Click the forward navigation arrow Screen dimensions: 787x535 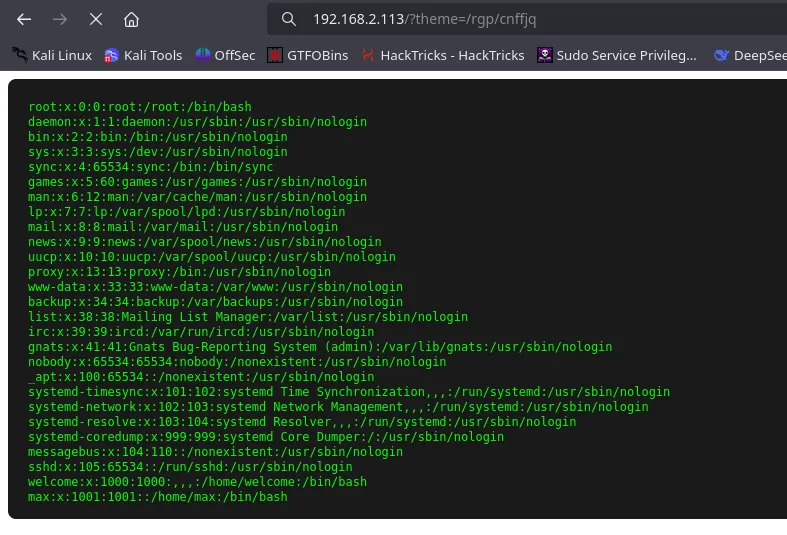tap(60, 19)
